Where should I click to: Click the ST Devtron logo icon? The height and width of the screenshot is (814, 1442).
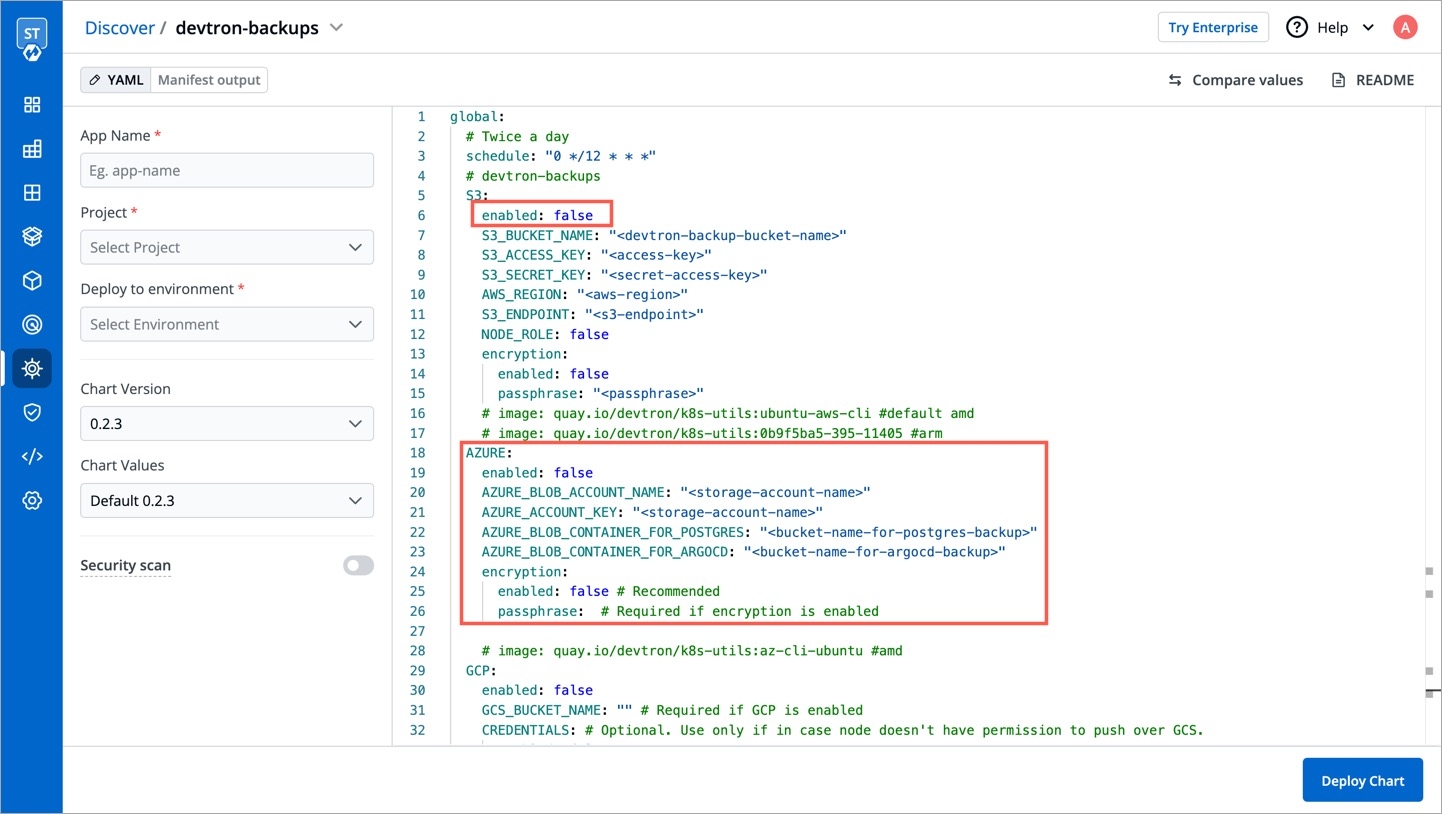tap(32, 39)
